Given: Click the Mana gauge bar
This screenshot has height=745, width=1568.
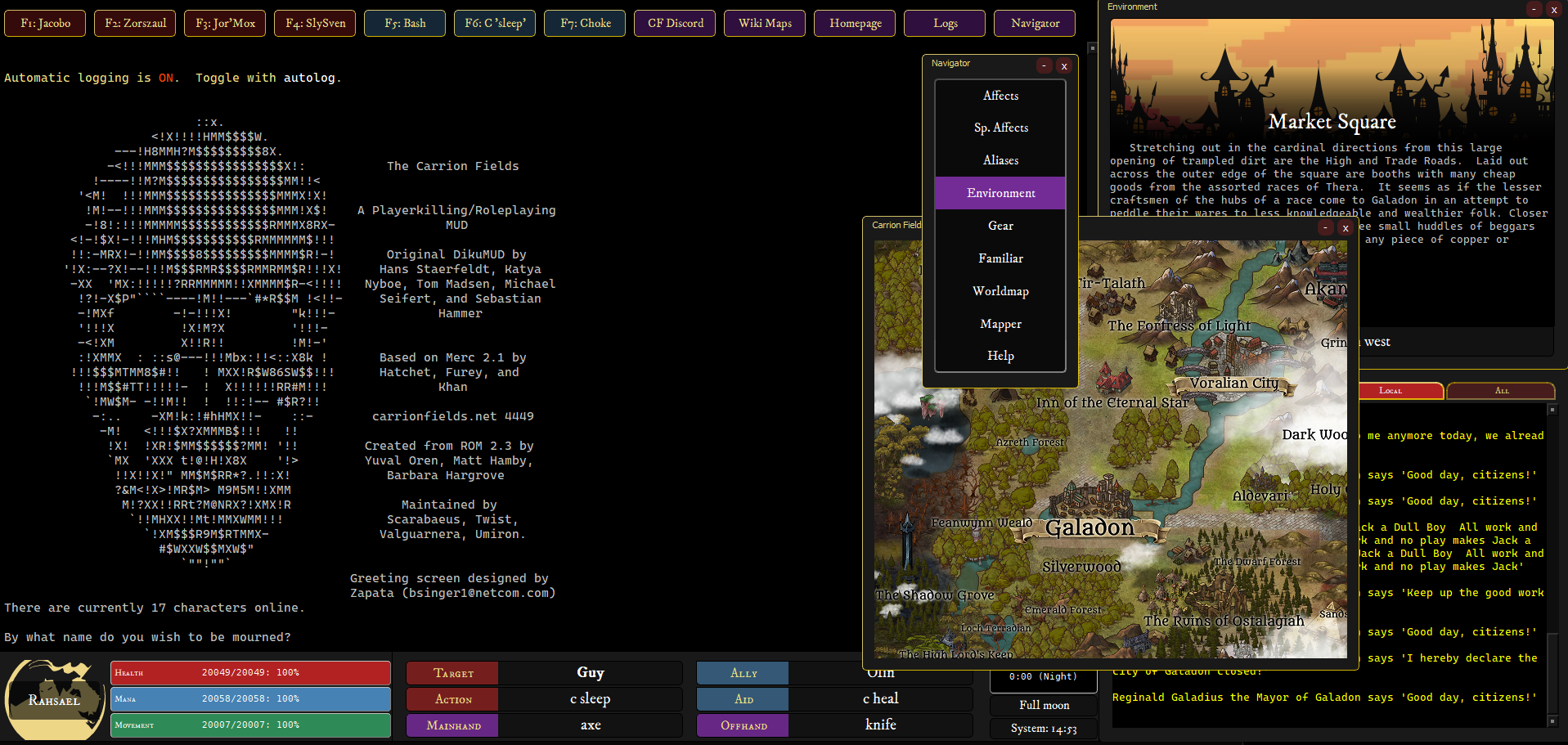Looking at the screenshot, I should pyautogui.click(x=251, y=699).
